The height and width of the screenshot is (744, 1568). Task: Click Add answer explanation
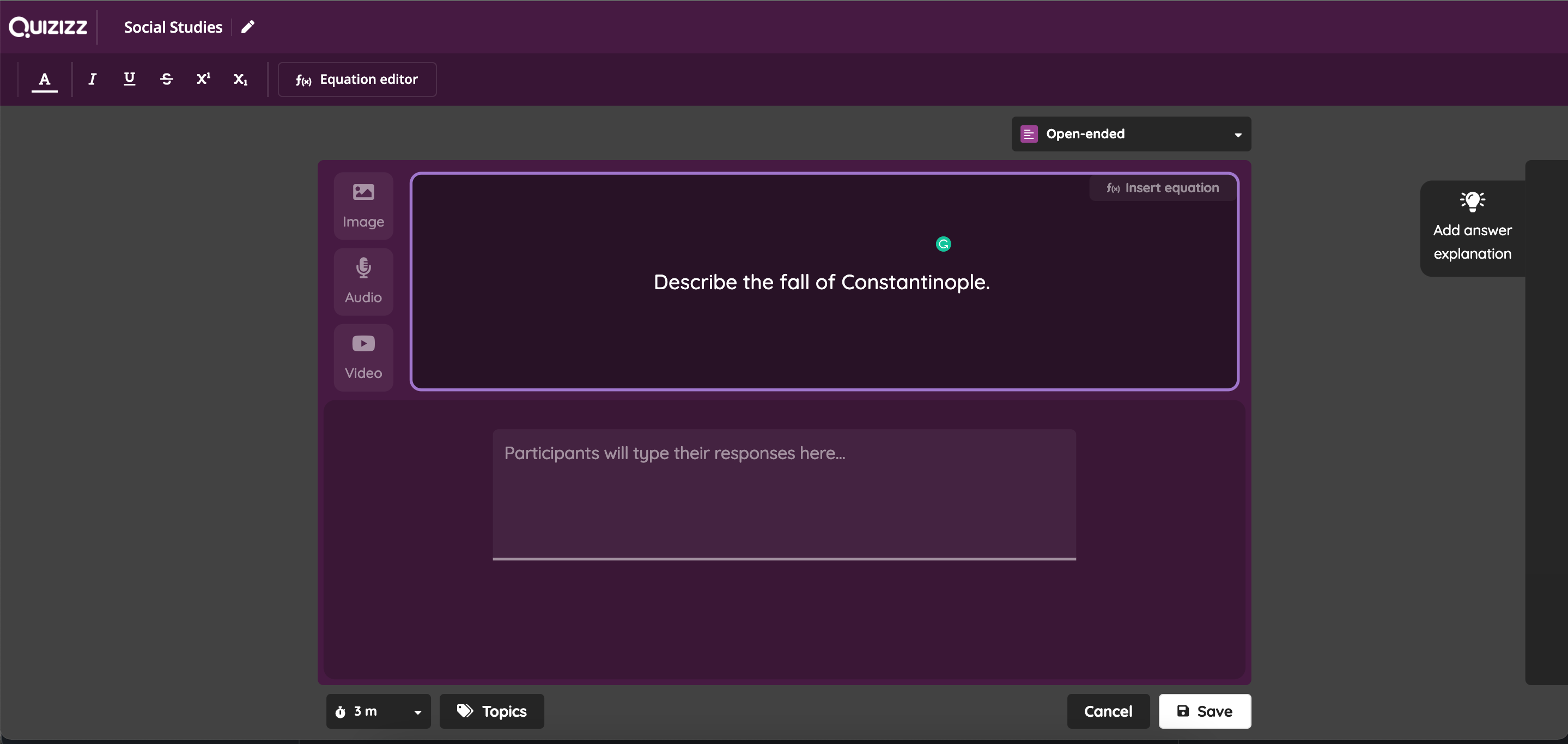tap(1472, 228)
